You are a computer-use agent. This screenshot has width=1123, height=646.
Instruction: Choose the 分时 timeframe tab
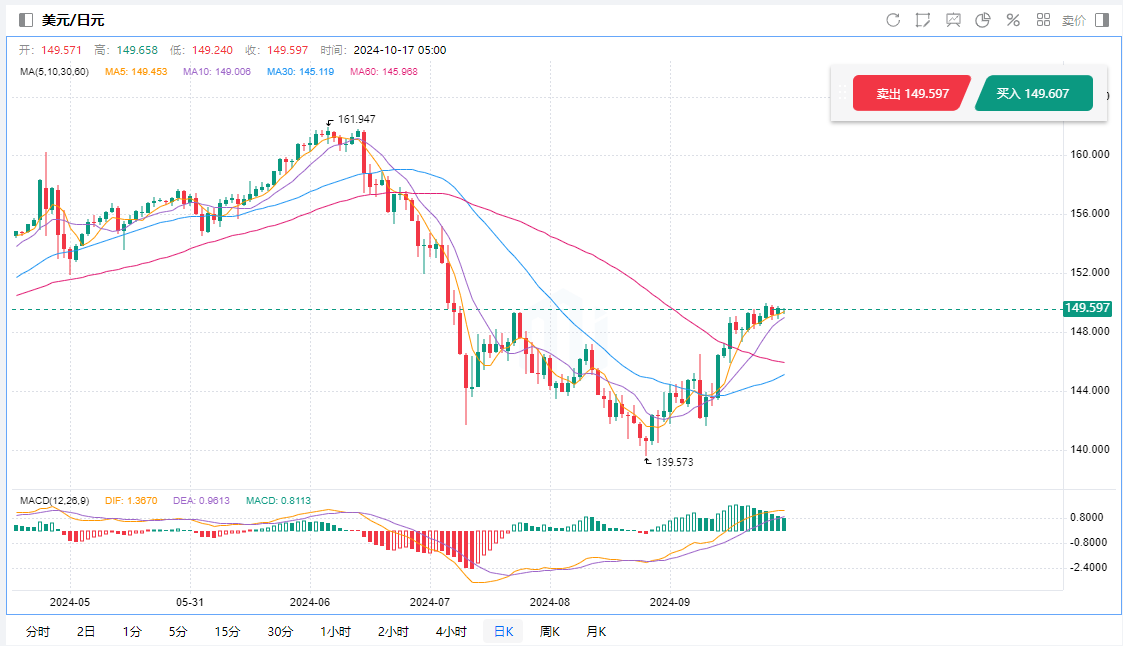(x=38, y=631)
